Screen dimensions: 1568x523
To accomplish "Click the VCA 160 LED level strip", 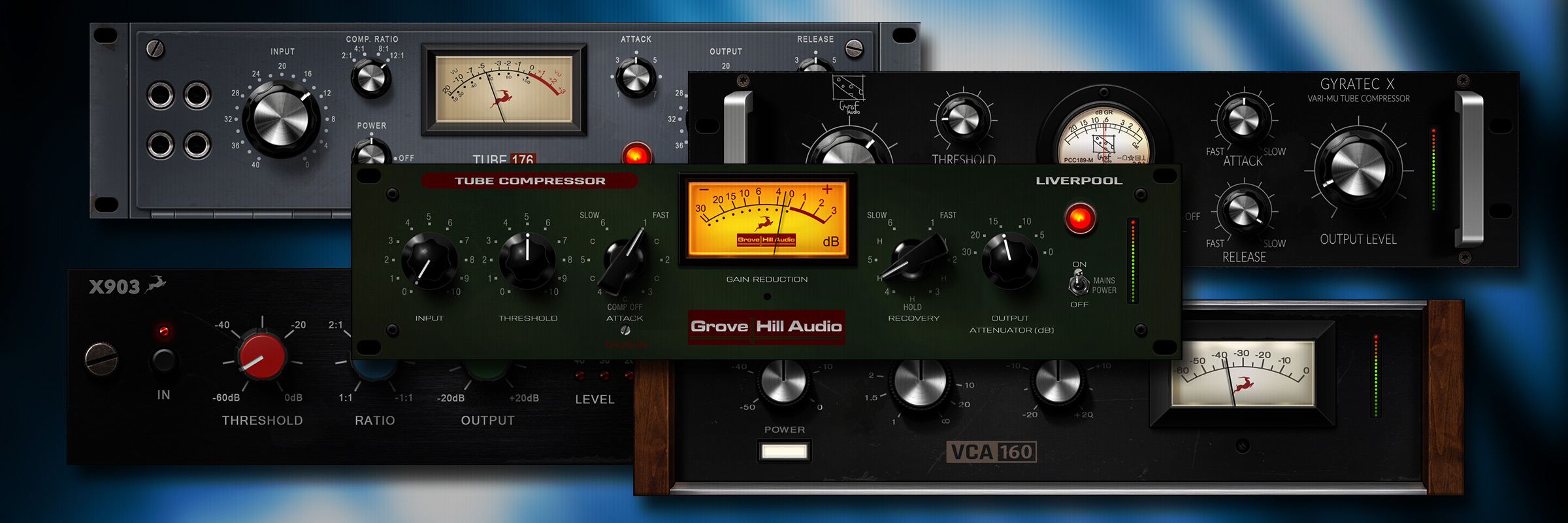I will [x=1375, y=375].
